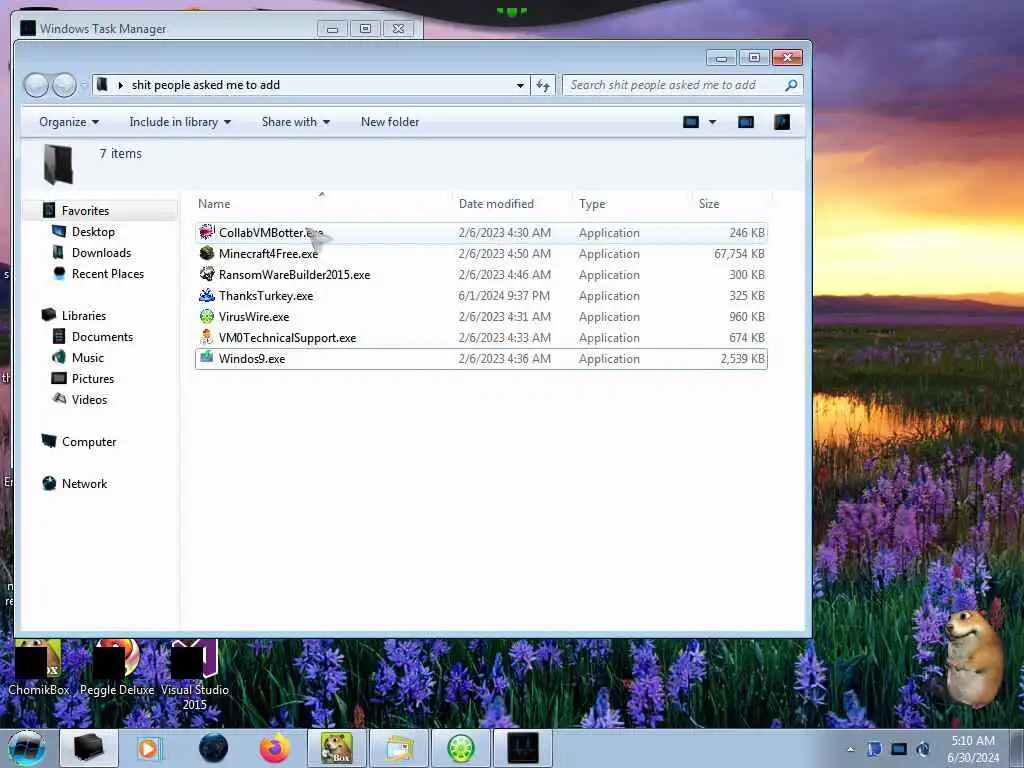This screenshot has width=1024, height=768.
Task: Open Documents library in navigation pane
Action: click(x=102, y=337)
